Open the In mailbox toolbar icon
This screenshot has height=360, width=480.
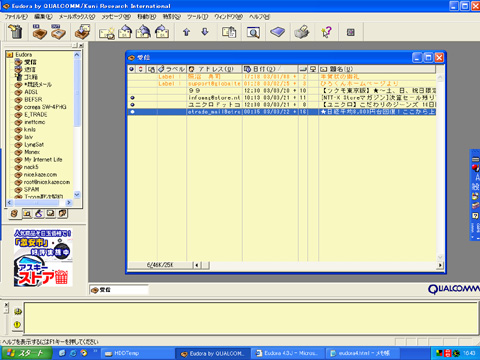[40, 32]
